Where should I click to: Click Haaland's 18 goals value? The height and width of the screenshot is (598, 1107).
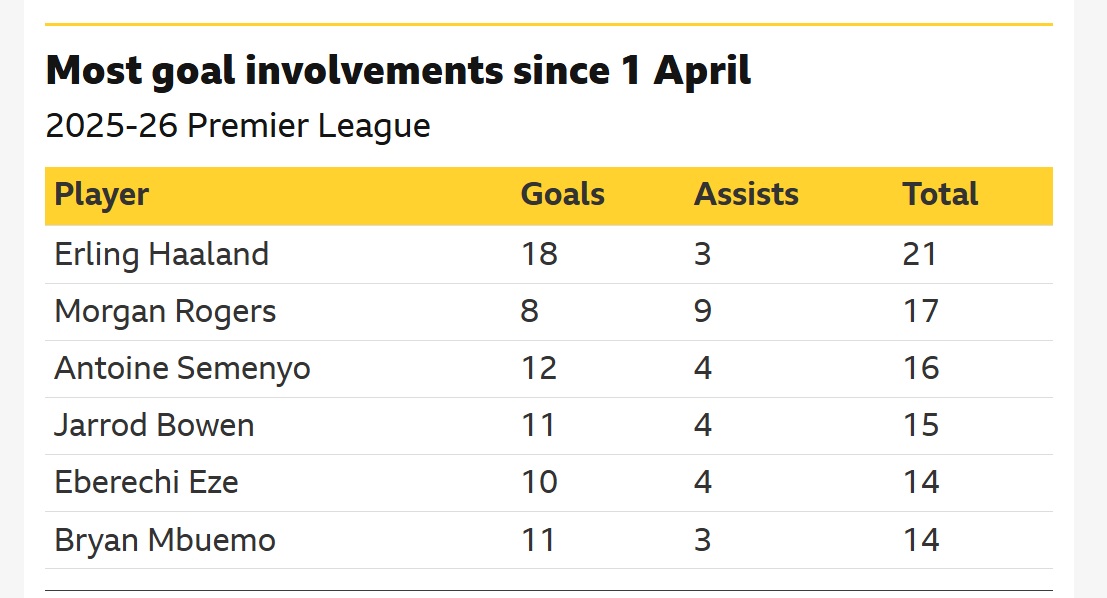[539, 254]
